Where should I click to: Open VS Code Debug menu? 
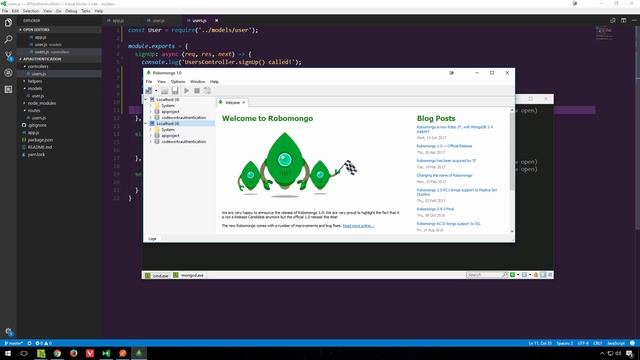click(x=71, y=11)
